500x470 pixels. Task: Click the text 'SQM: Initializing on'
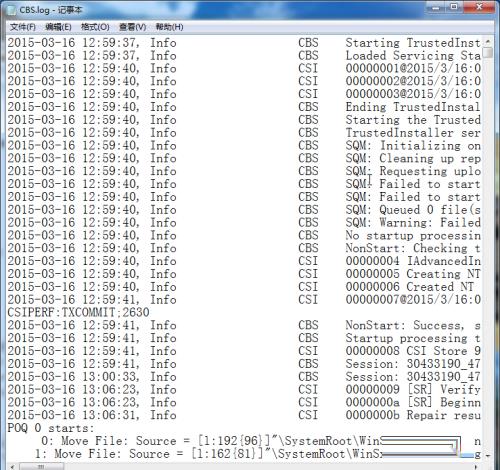(x=413, y=146)
